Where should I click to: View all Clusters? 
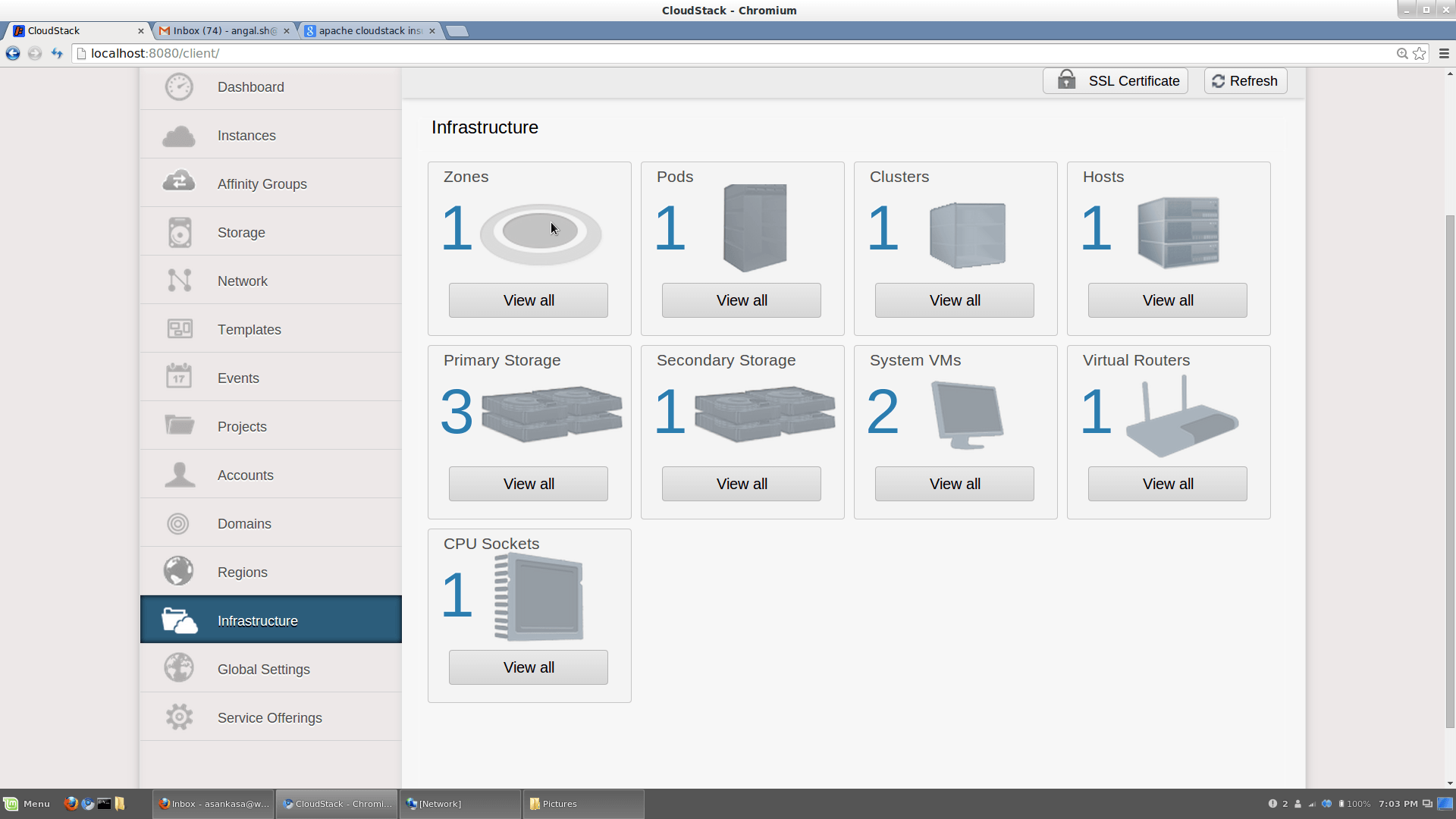point(955,300)
